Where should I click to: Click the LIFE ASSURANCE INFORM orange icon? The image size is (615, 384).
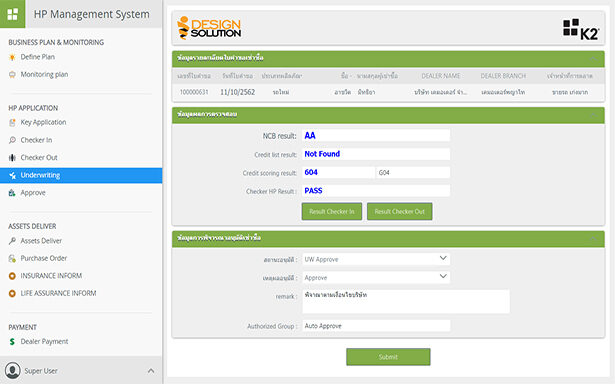[x=12, y=293]
